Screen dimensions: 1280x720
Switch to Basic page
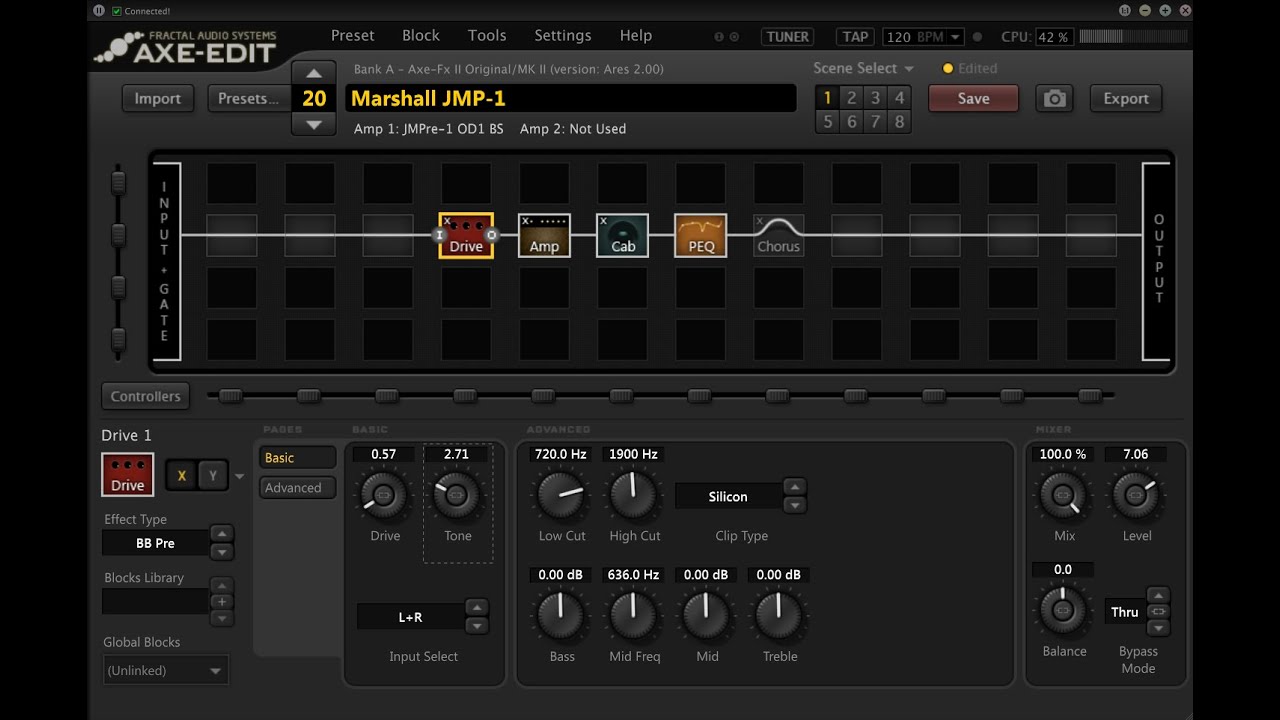click(297, 457)
